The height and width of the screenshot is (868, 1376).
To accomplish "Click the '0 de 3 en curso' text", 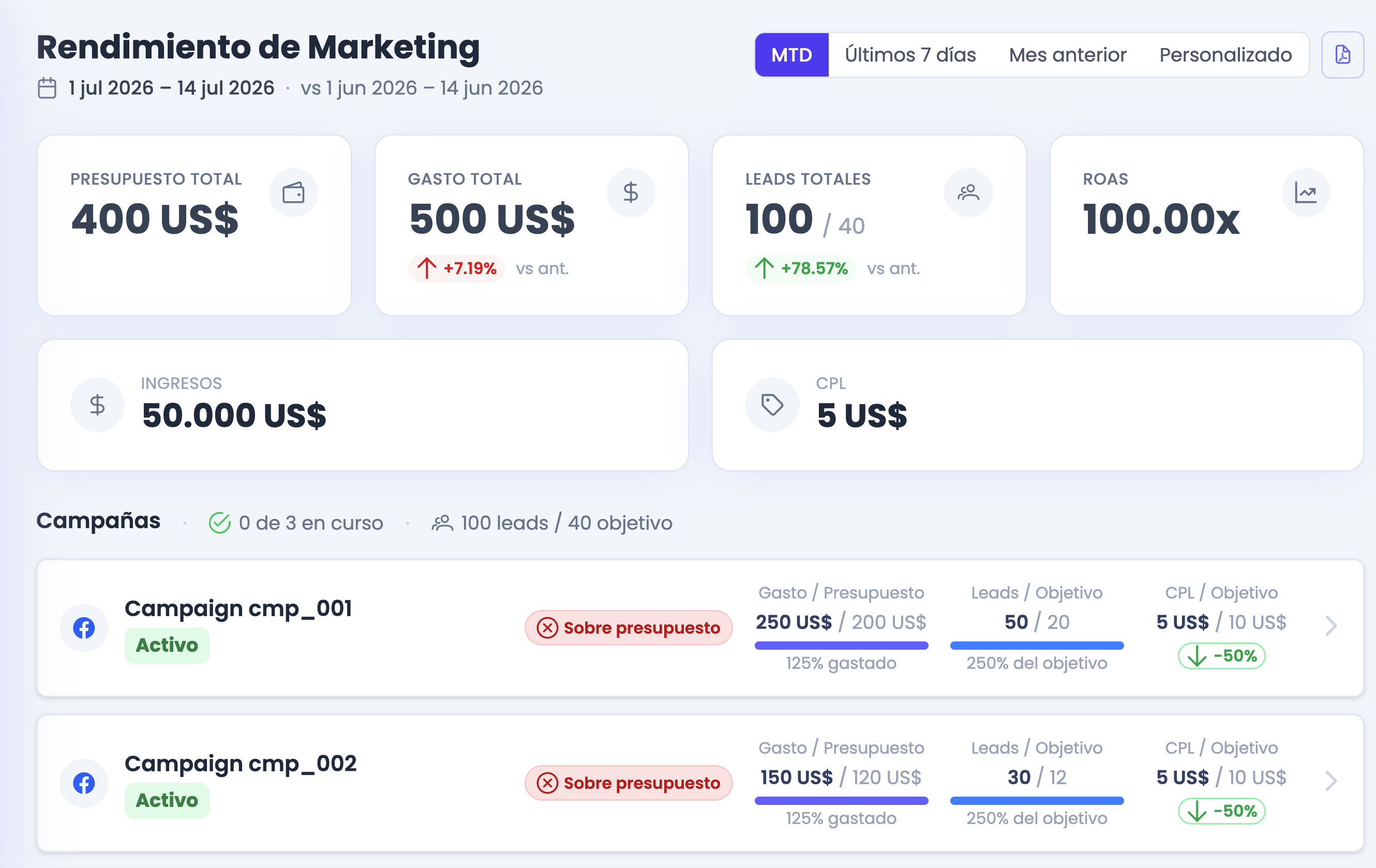I will [311, 523].
